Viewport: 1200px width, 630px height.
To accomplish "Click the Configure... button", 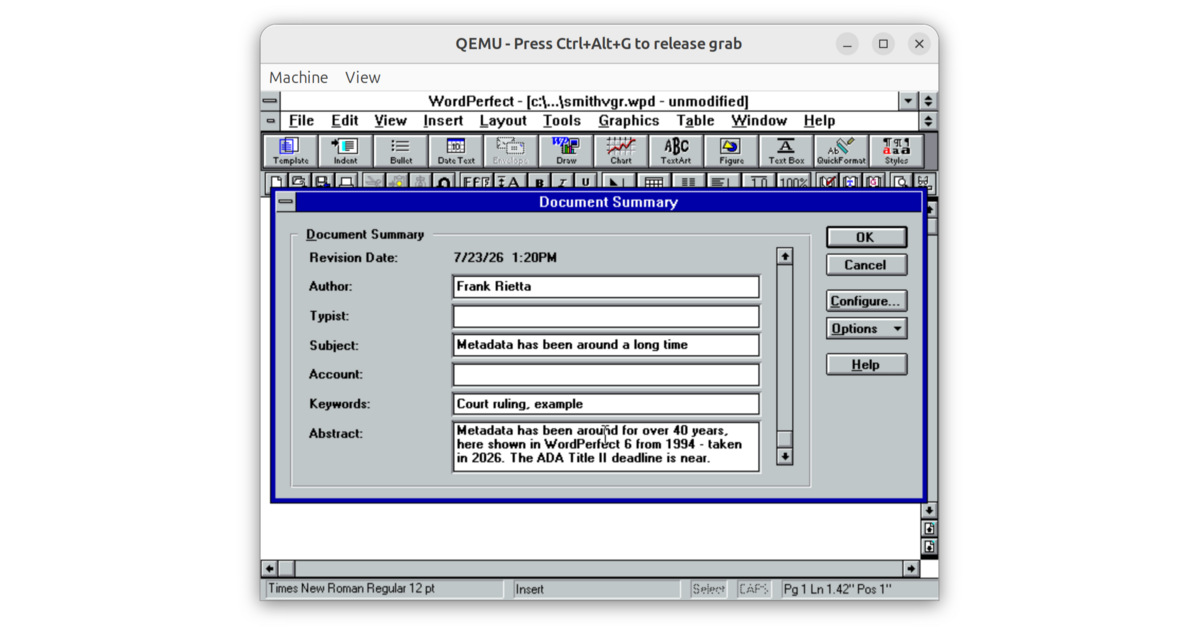I will click(866, 301).
